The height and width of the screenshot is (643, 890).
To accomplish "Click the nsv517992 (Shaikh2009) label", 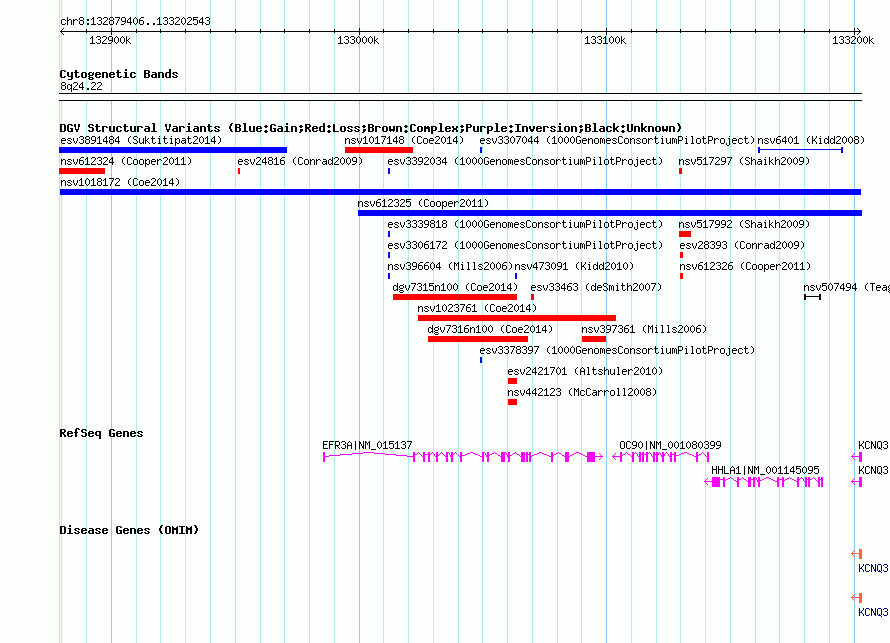I will click(744, 224).
